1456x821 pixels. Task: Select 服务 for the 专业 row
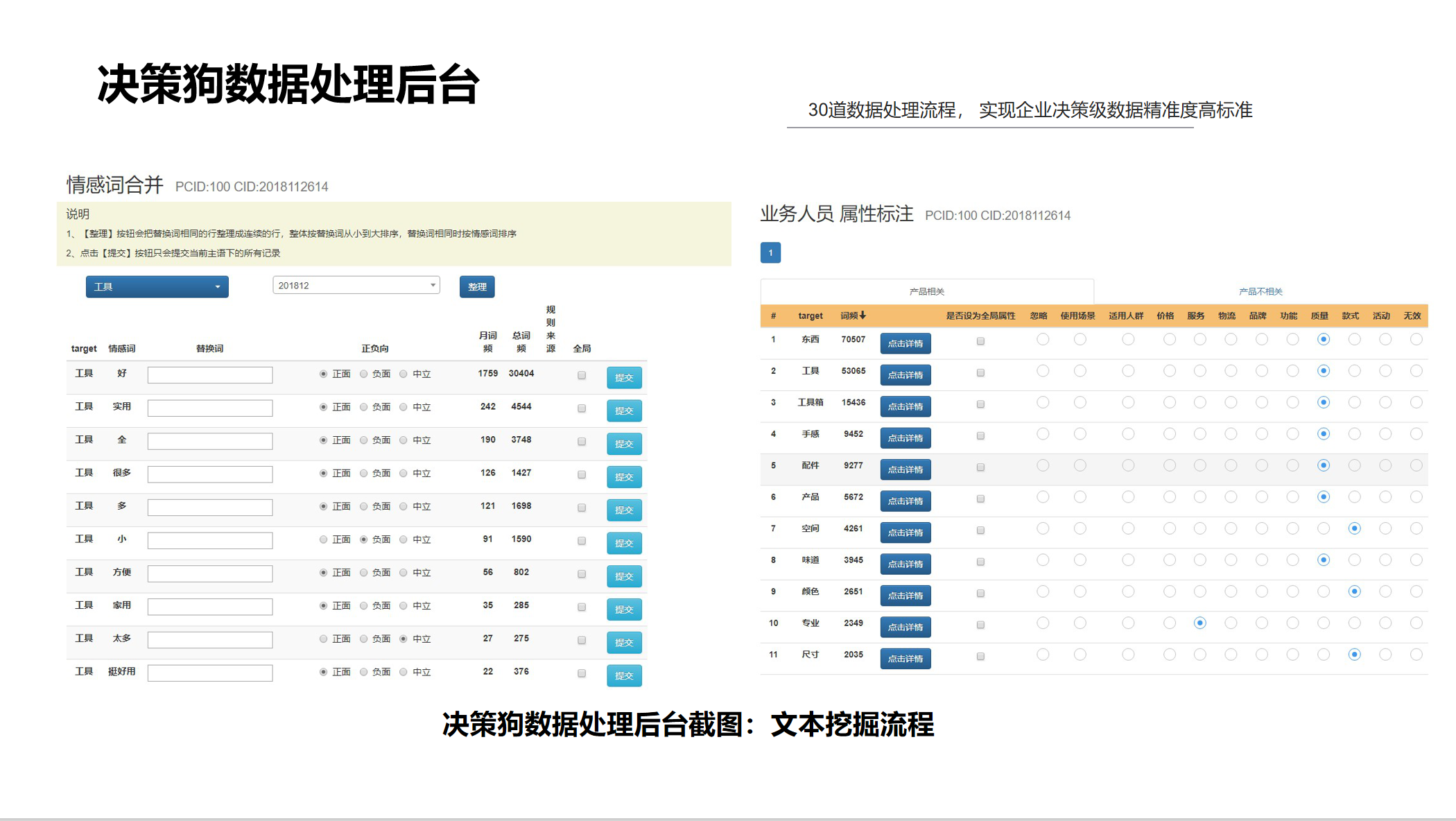1200,623
